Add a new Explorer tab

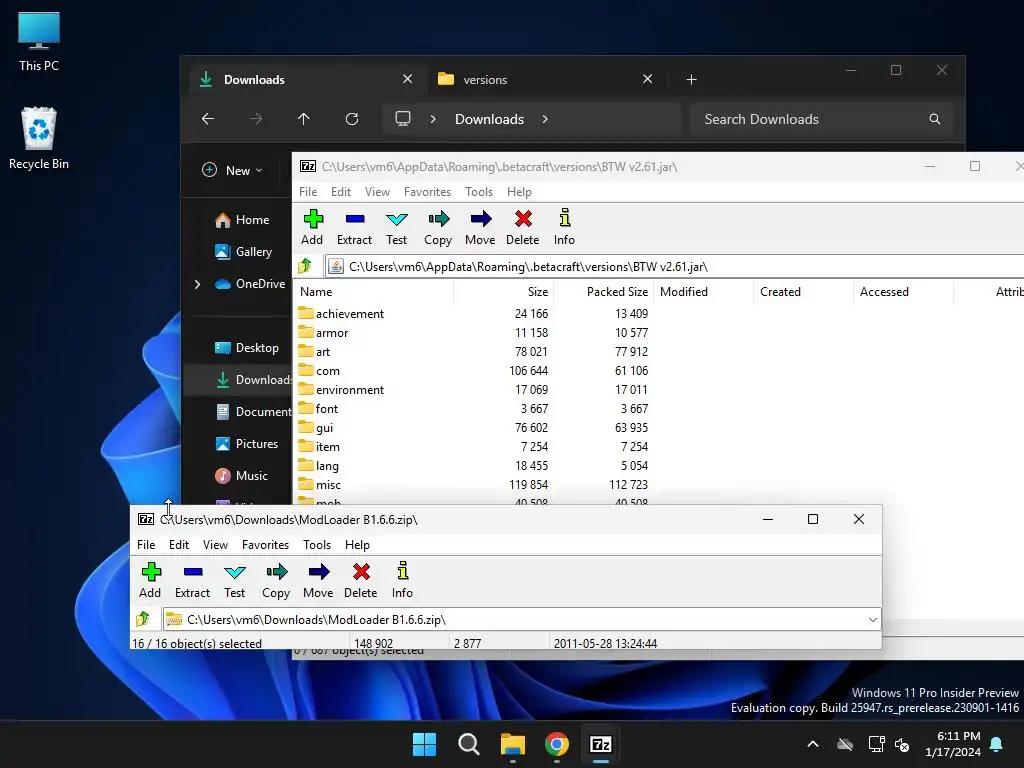(x=692, y=80)
